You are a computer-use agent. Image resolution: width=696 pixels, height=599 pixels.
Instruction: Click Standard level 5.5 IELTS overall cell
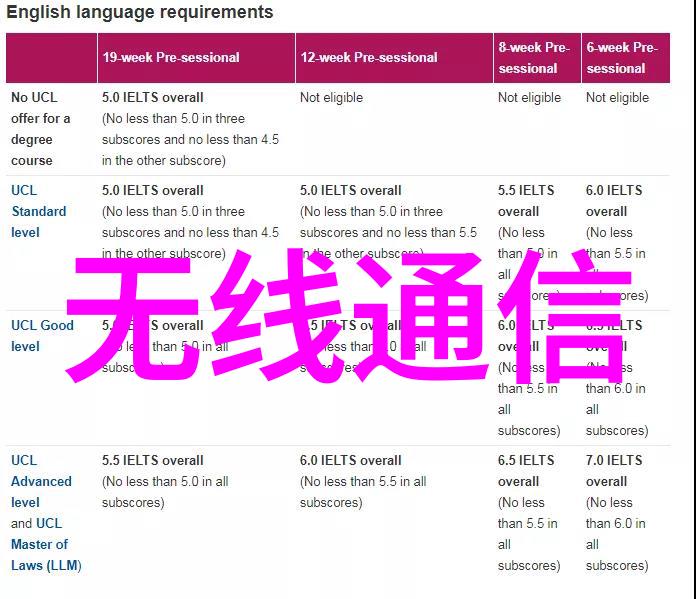[526, 201]
